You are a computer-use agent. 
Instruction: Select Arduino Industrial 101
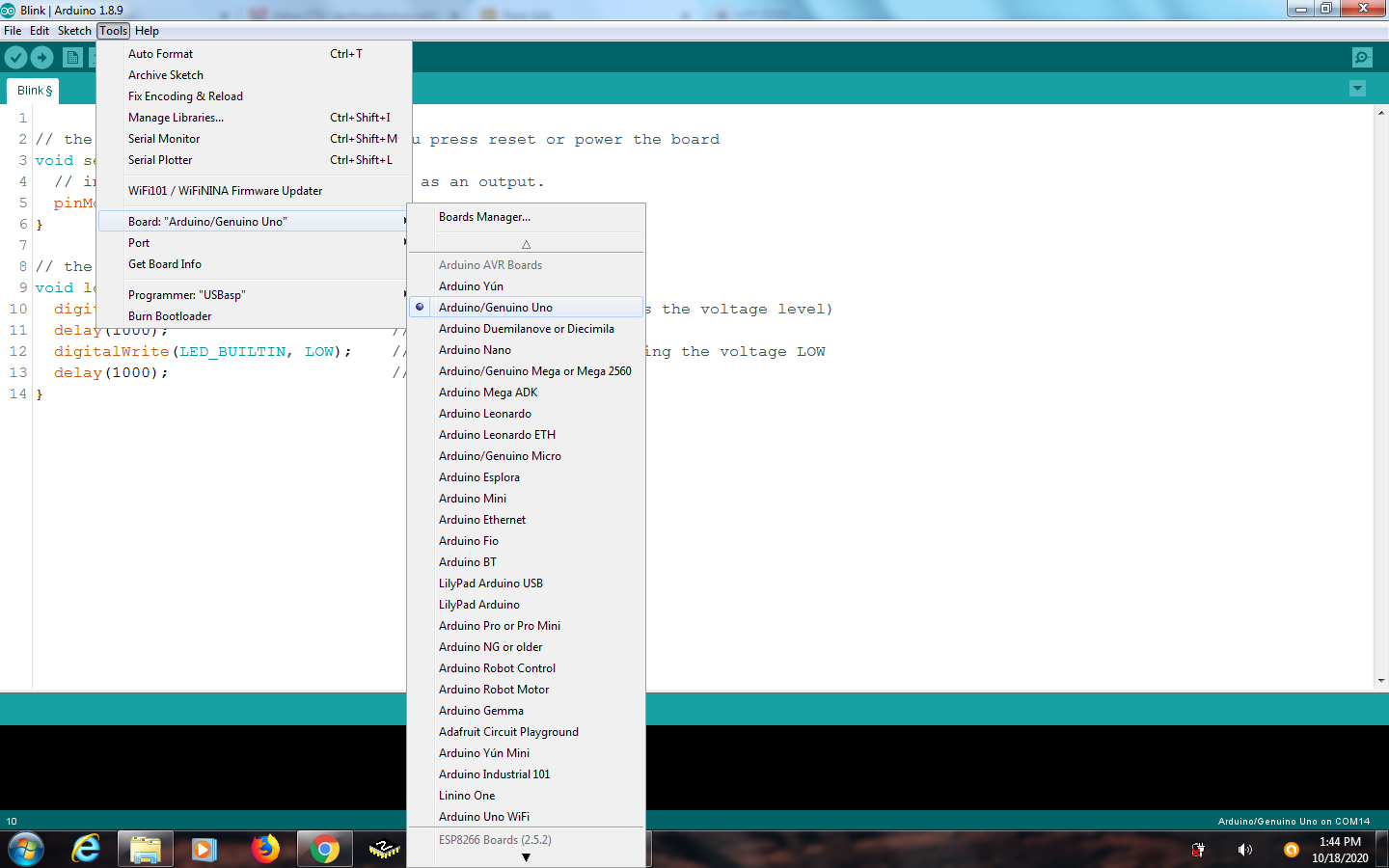point(526,774)
